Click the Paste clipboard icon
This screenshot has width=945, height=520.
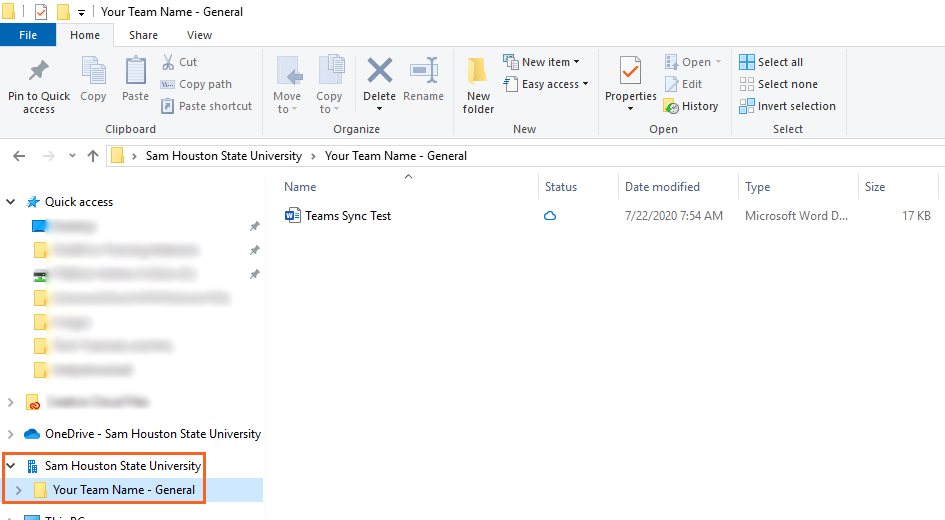[136, 72]
